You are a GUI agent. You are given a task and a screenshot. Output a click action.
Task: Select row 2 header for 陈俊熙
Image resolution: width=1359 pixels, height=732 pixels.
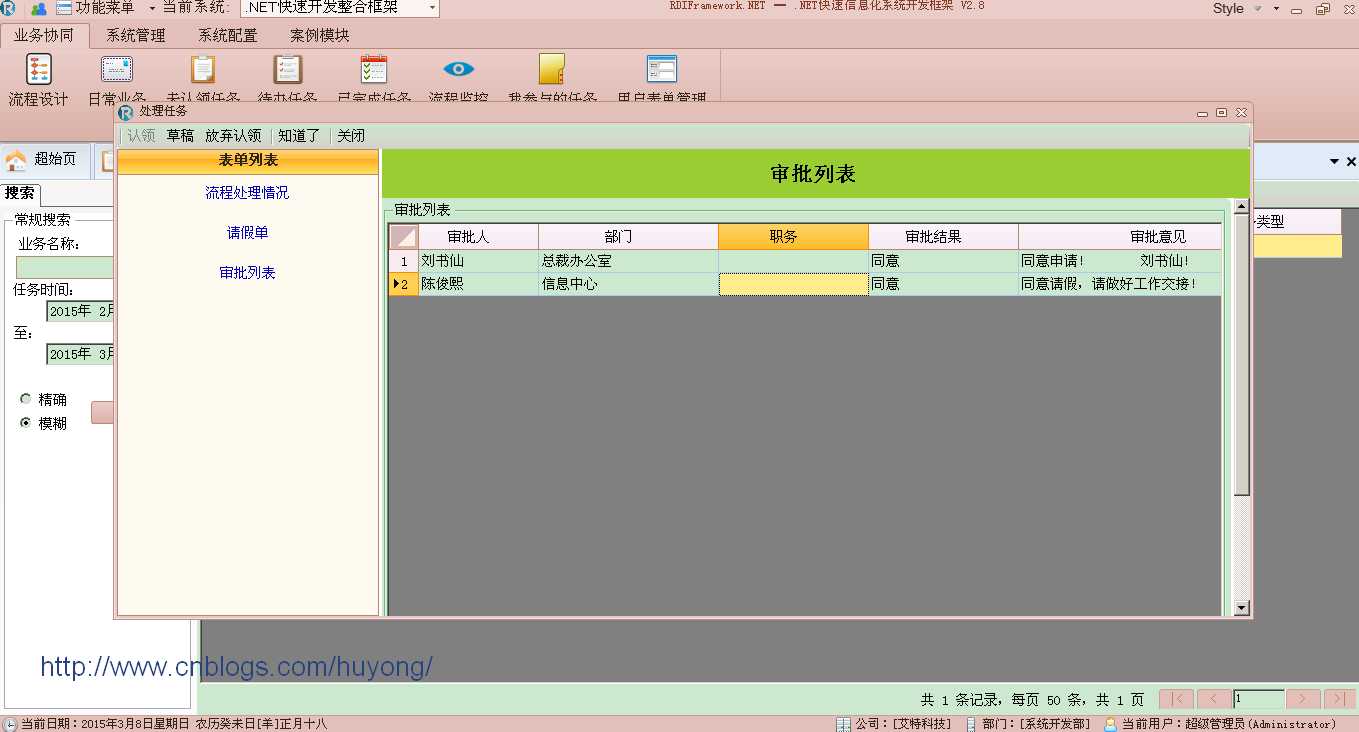[x=404, y=284]
